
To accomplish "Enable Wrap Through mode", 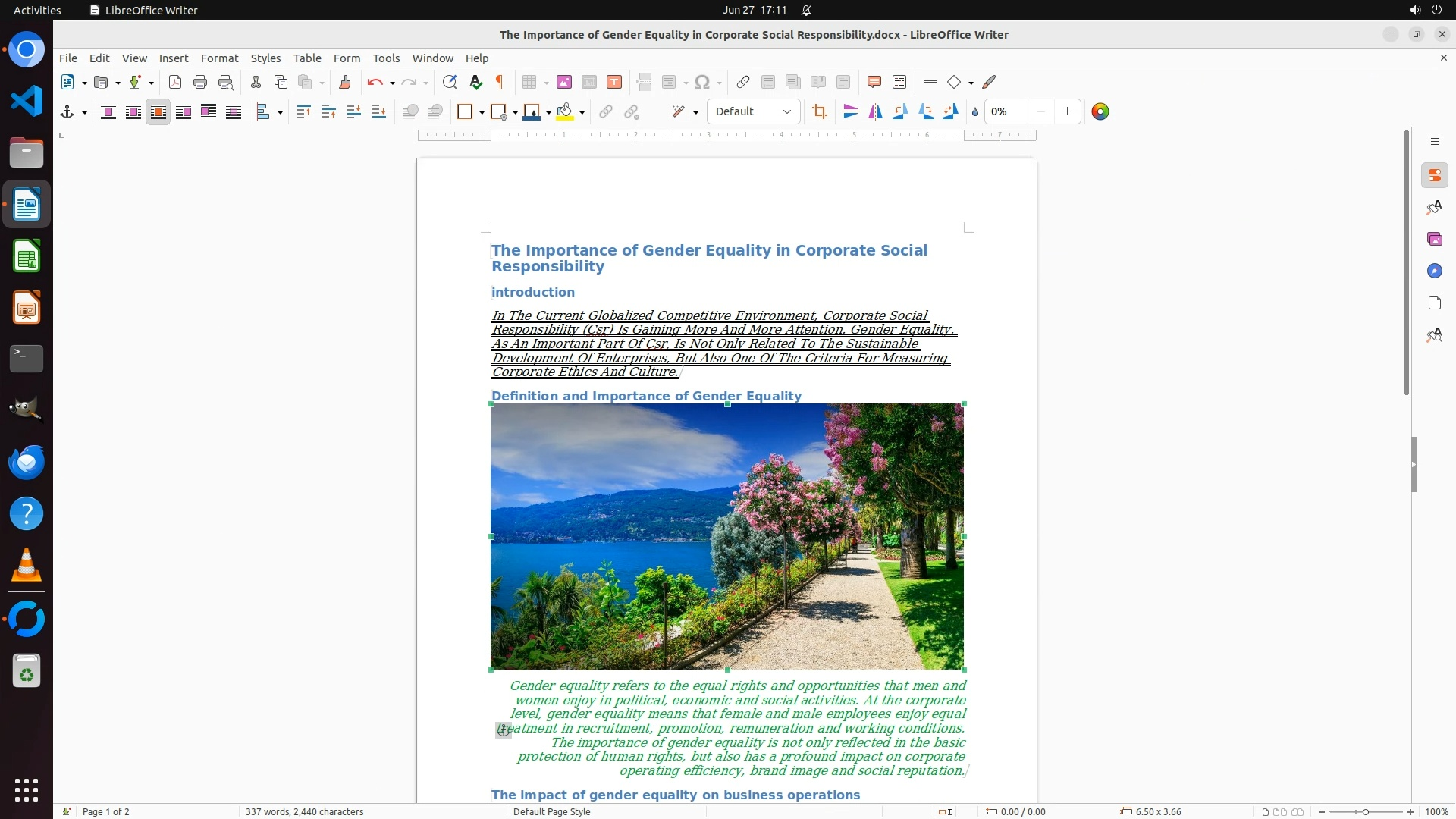I will 234,112.
